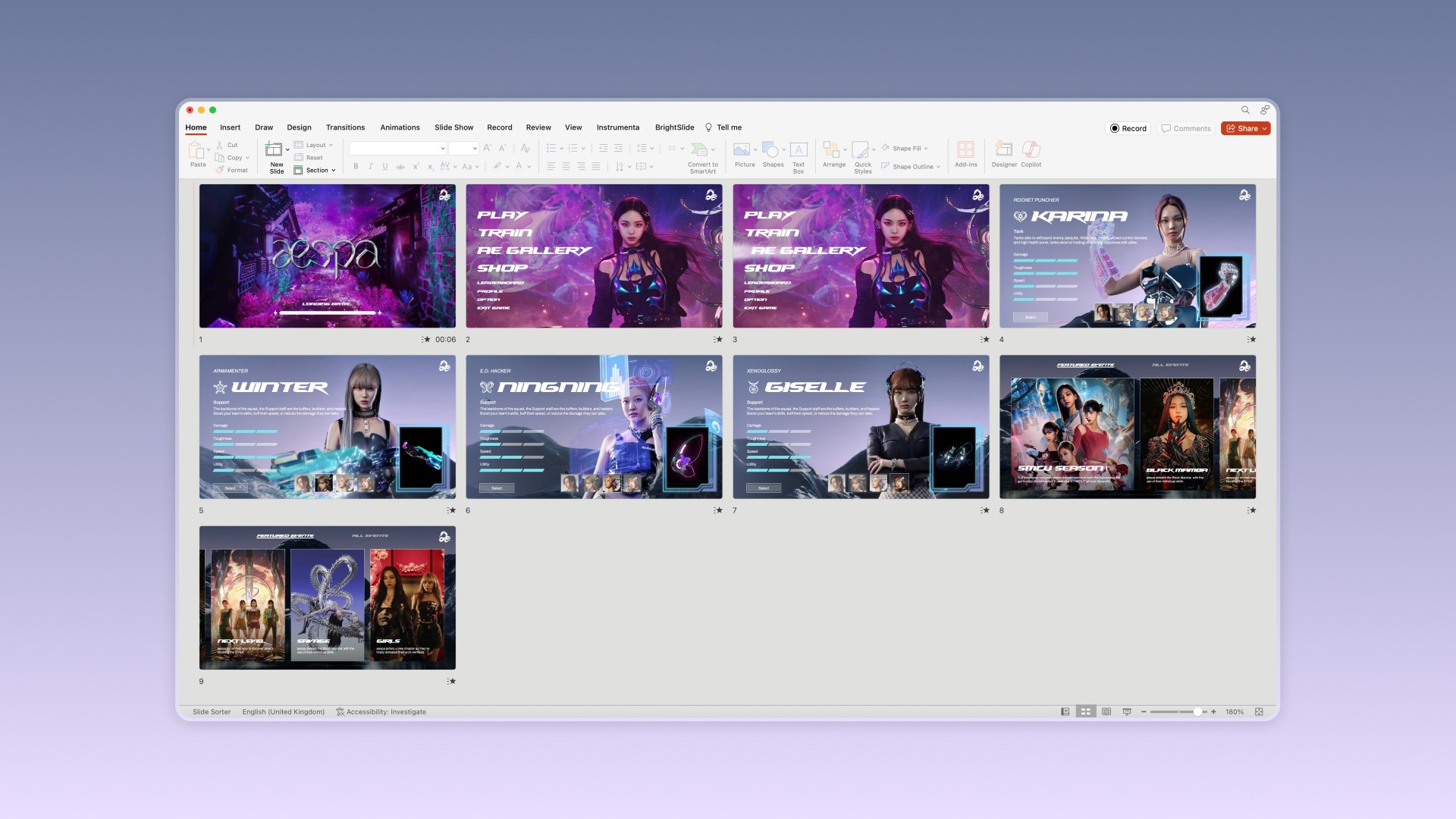Switch to the Design tab
This screenshot has height=819, width=1456.
(299, 127)
